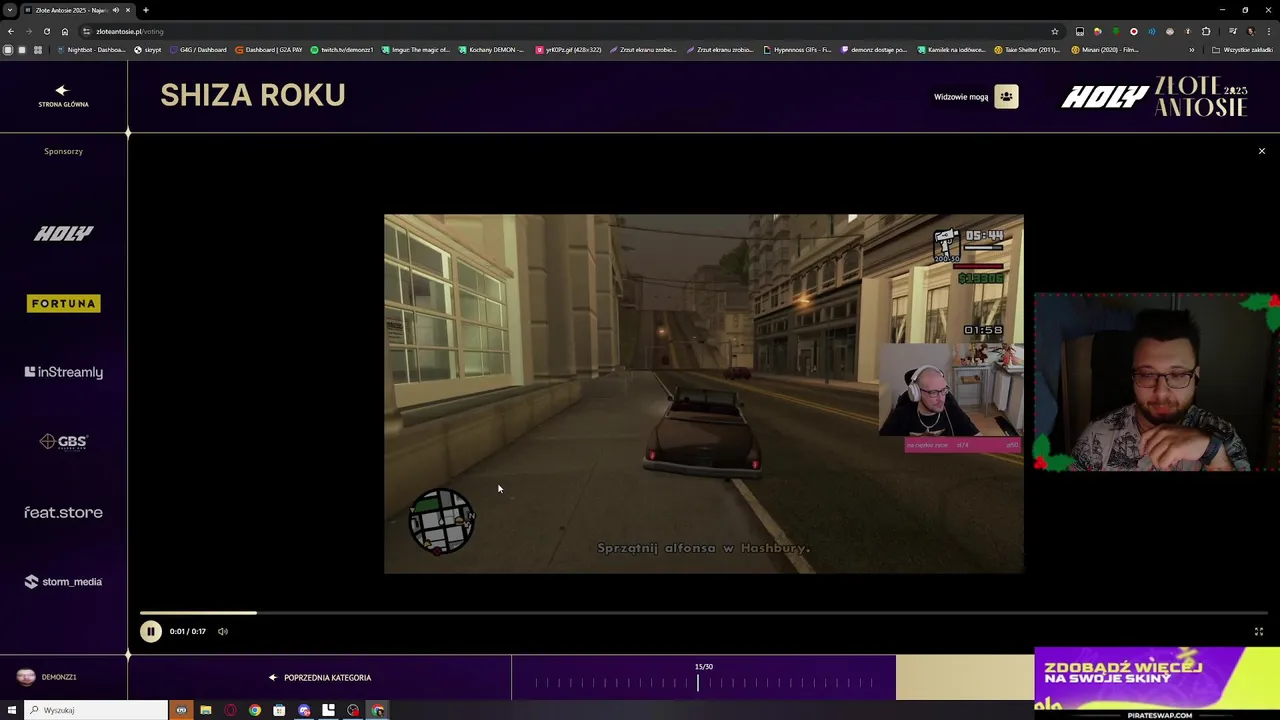Launch Opera from the taskbar
This screenshot has height=720, width=1280.
(230, 710)
